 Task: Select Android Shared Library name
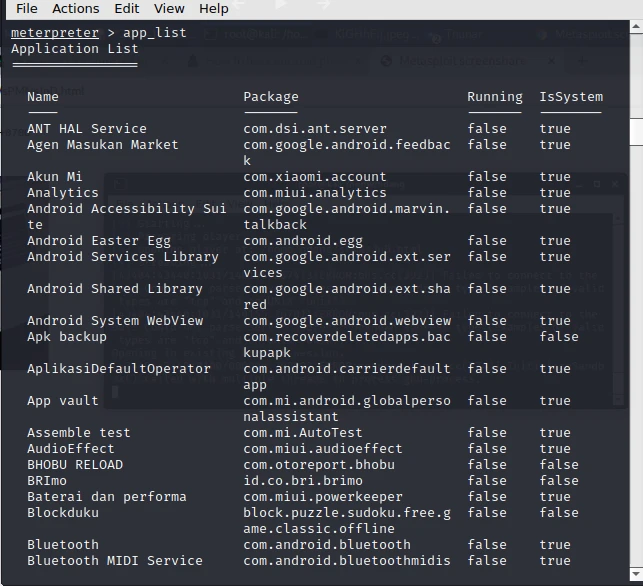[x=115, y=289]
